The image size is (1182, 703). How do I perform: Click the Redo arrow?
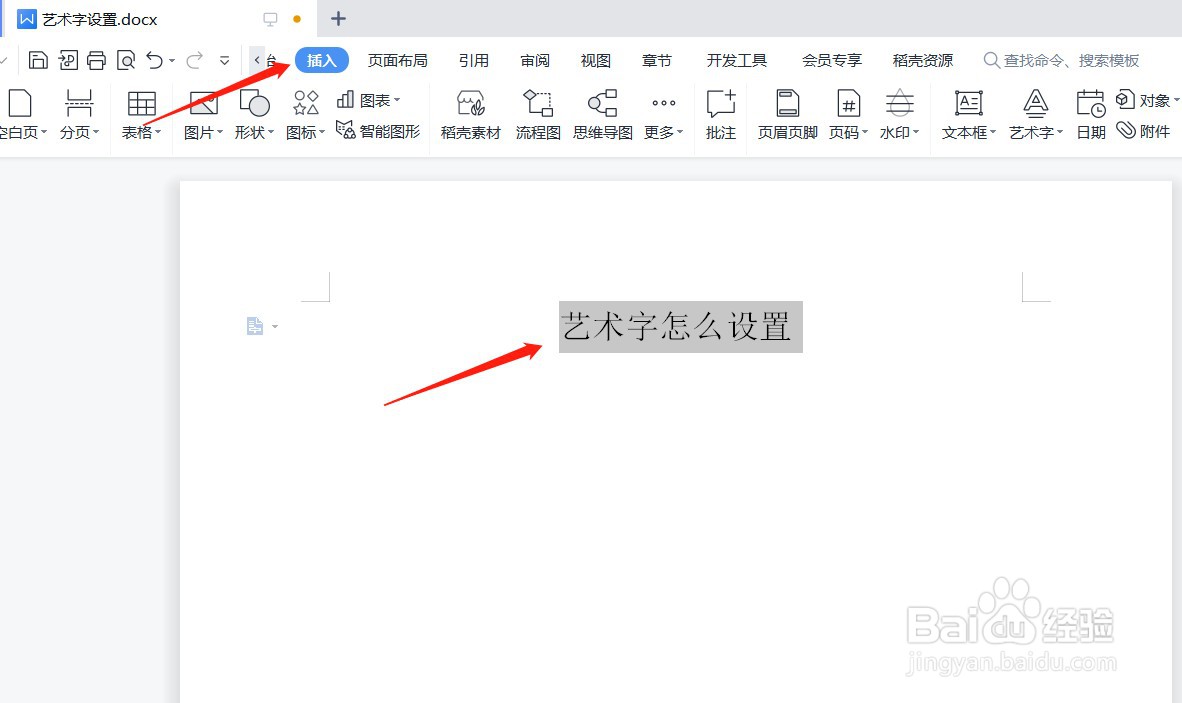[x=194, y=60]
